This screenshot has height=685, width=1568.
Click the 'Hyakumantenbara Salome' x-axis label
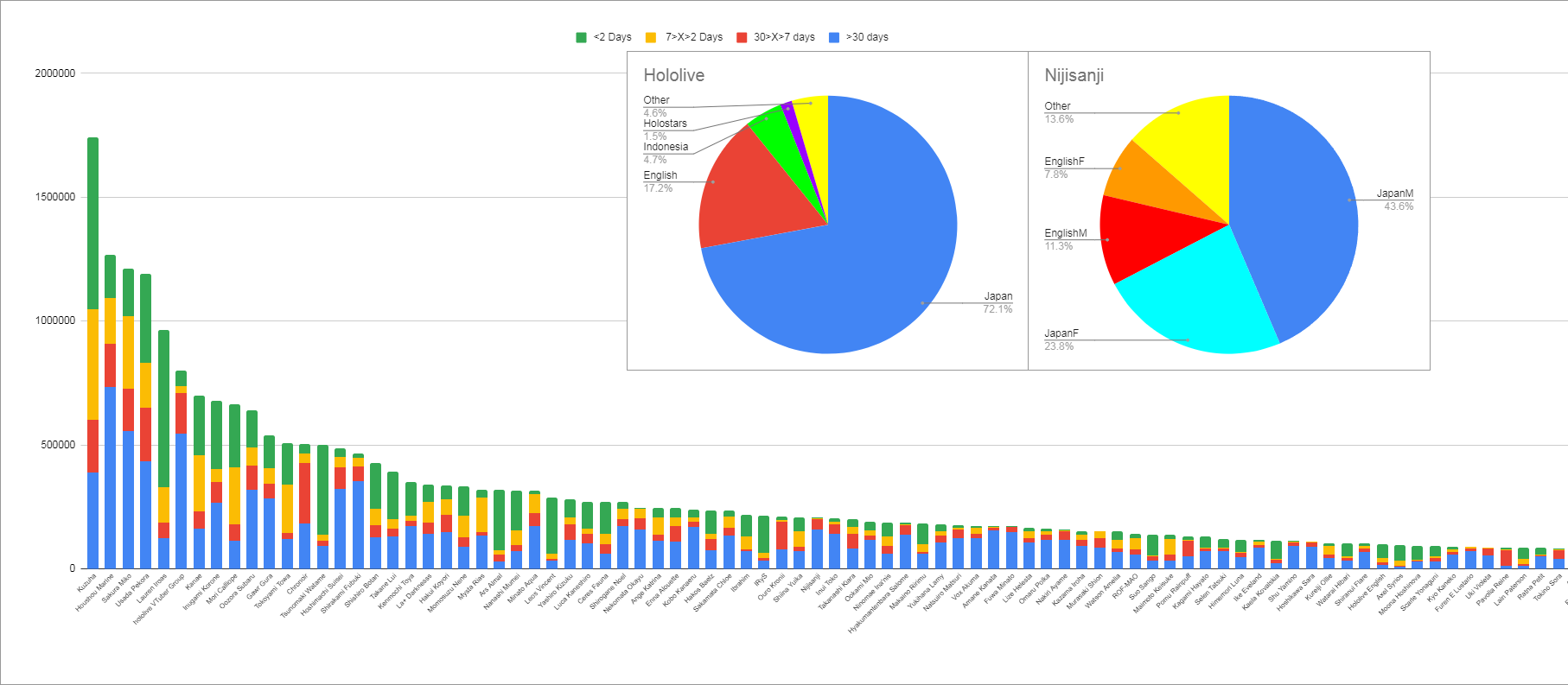tap(877, 604)
